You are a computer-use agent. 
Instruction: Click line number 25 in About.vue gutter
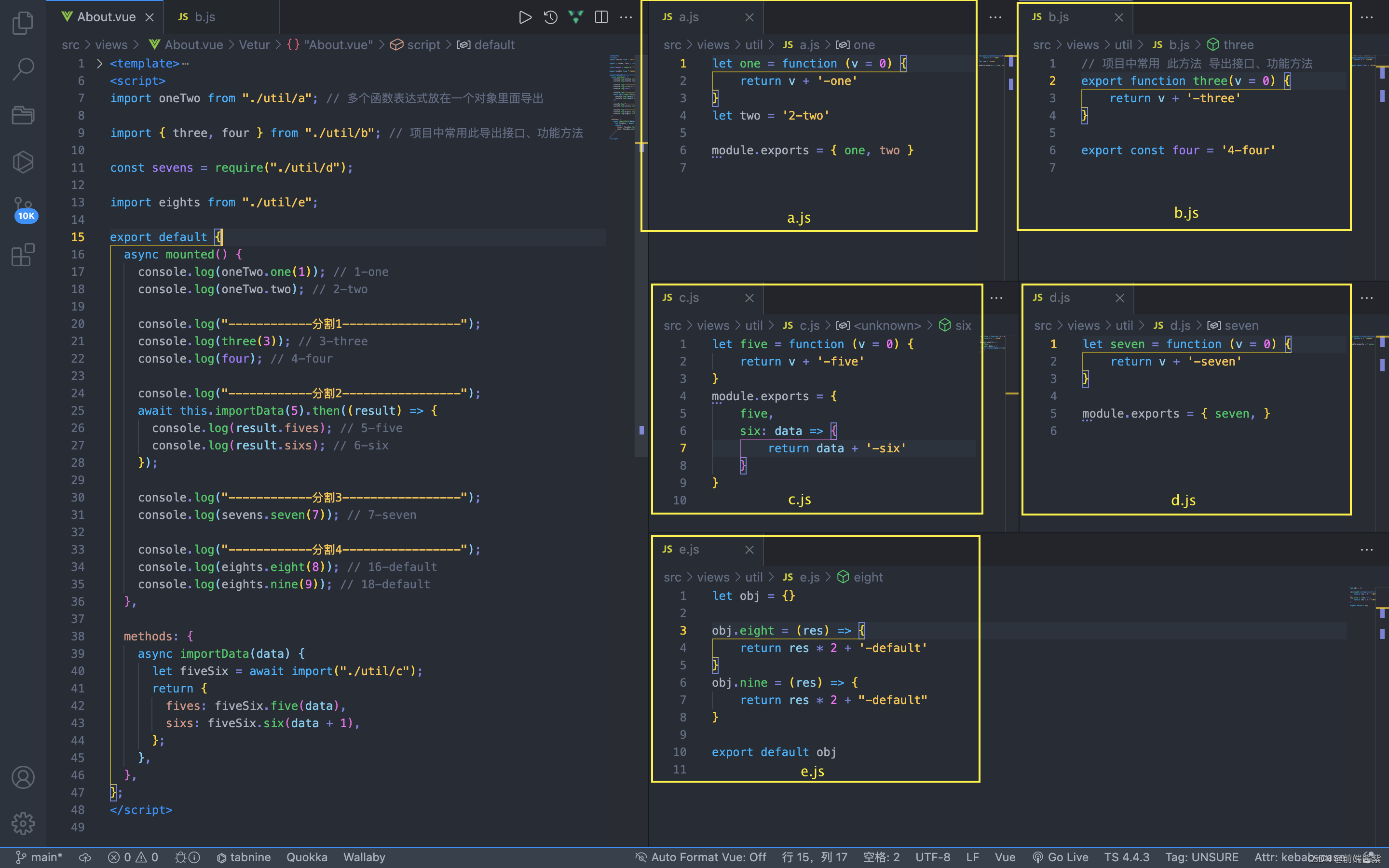coord(78,410)
